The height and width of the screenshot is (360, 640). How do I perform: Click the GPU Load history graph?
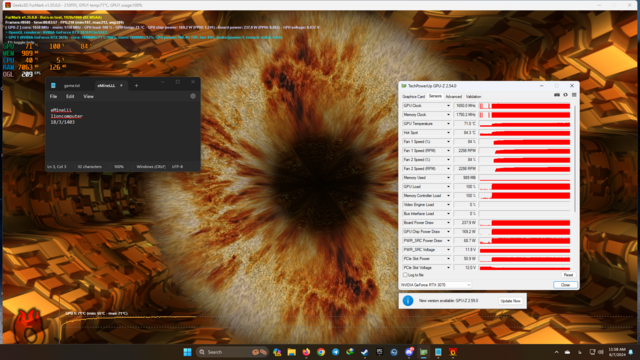(x=524, y=187)
